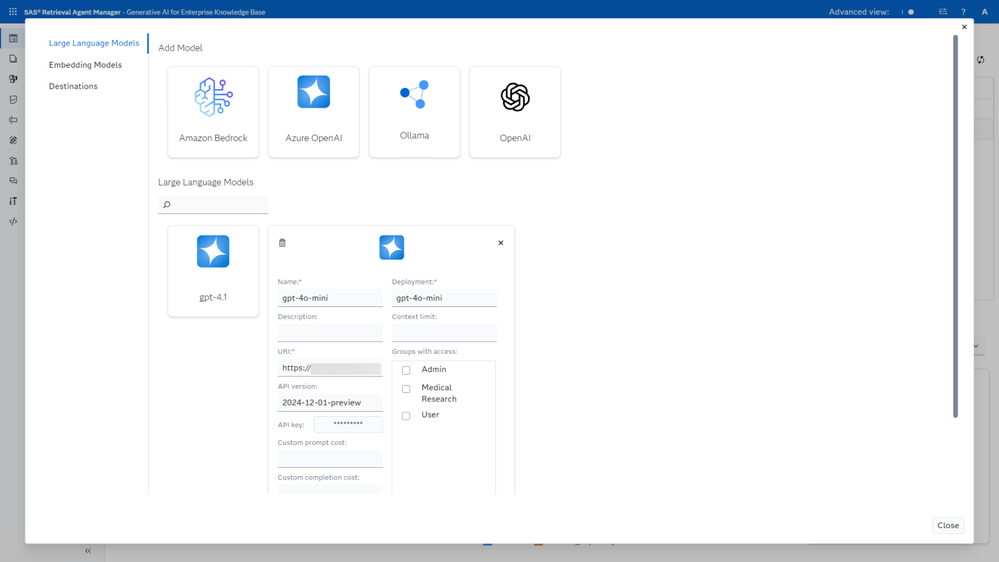
Task: Check the Medical Research group checkbox
Action: pos(406,389)
